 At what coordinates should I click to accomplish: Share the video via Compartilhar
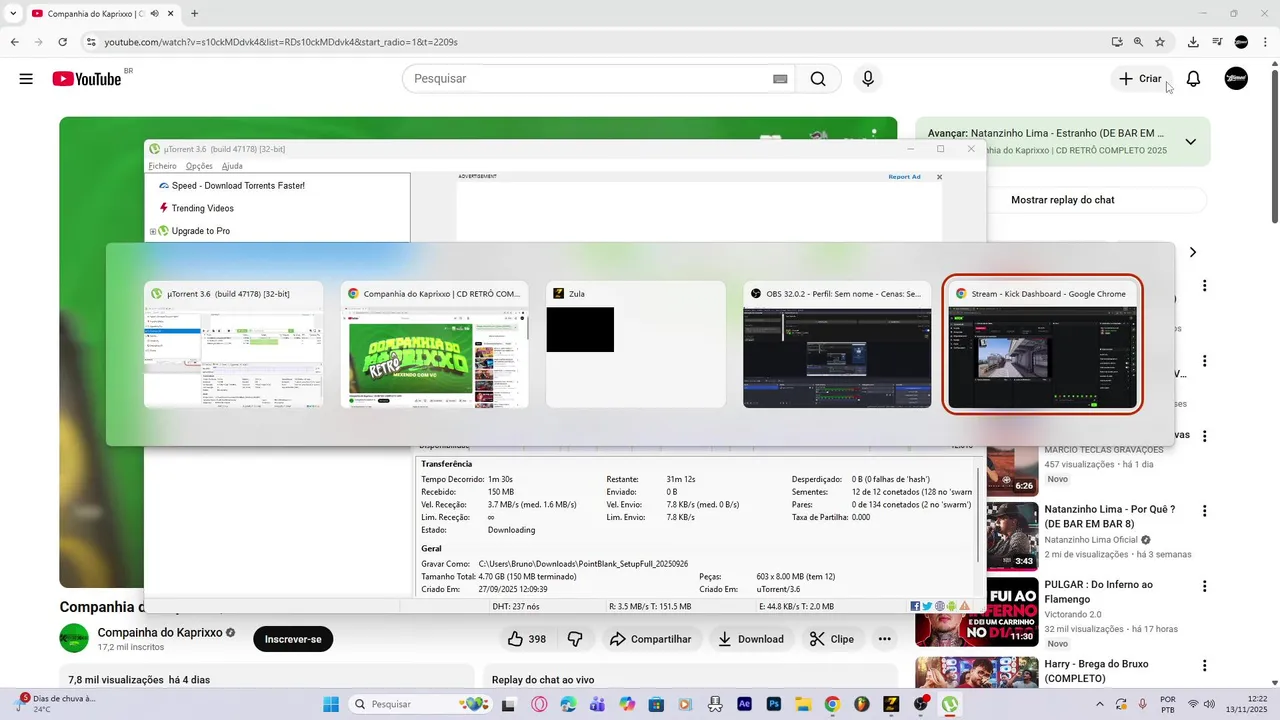(x=650, y=639)
